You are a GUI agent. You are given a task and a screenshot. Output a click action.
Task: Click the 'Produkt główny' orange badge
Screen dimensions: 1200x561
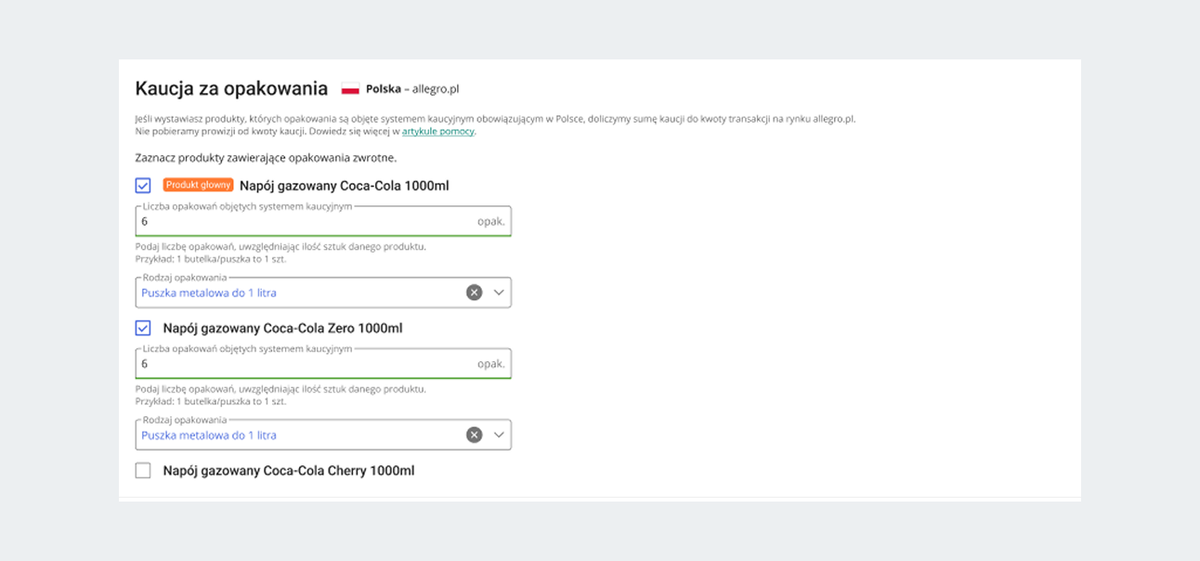(x=198, y=185)
